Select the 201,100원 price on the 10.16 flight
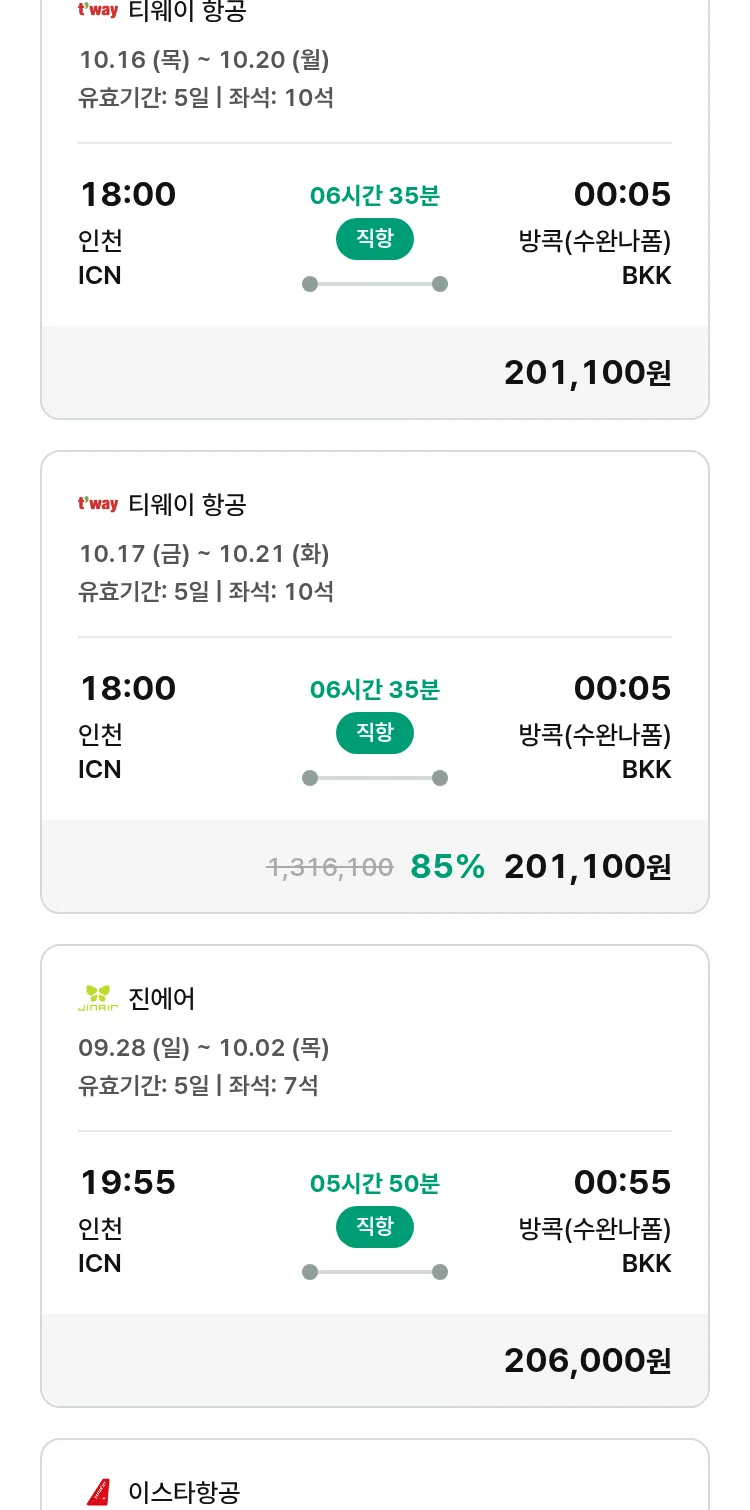 (x=587, y=372)
